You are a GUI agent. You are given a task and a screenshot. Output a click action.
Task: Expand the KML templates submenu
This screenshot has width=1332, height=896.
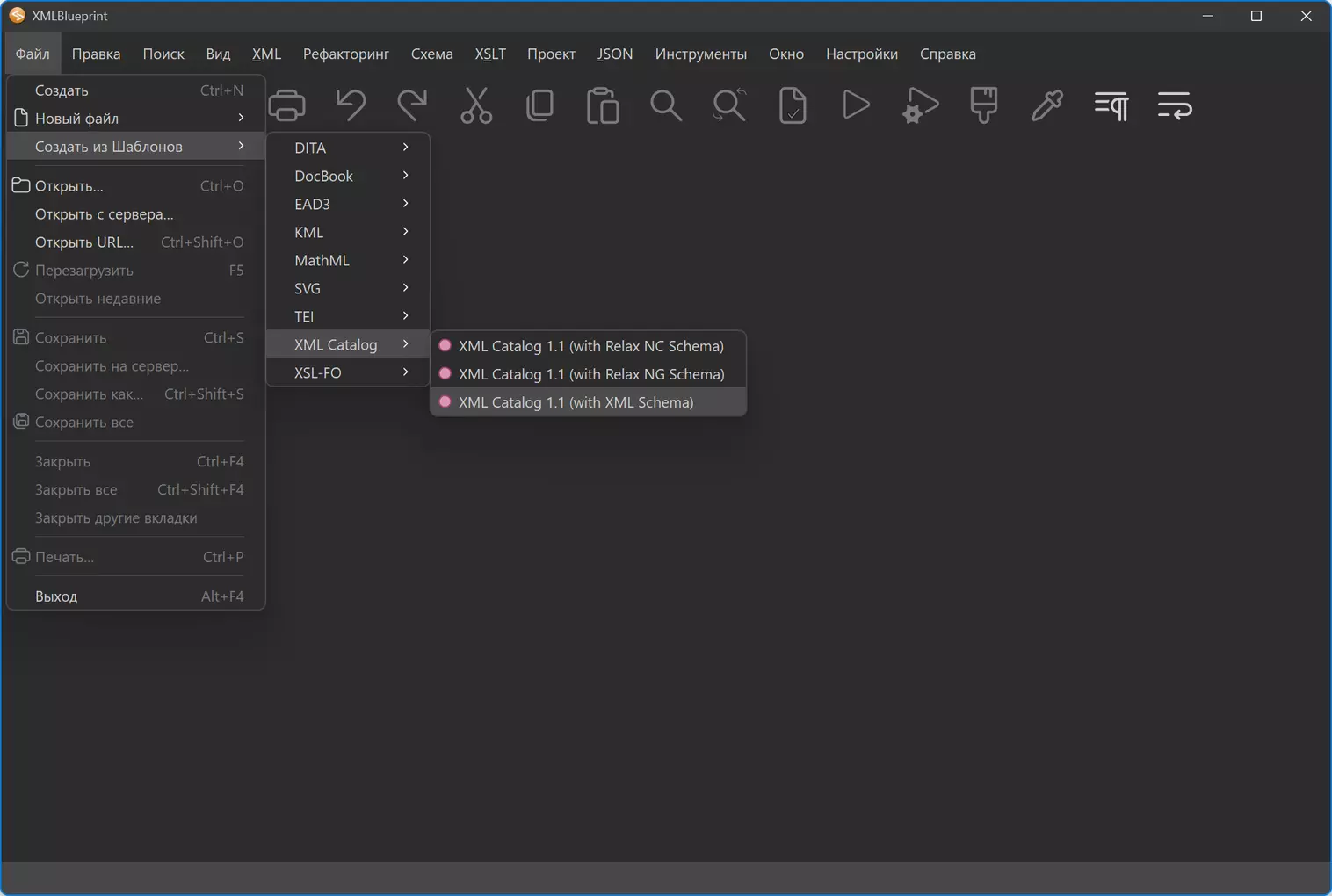click(x=348, y=233)
